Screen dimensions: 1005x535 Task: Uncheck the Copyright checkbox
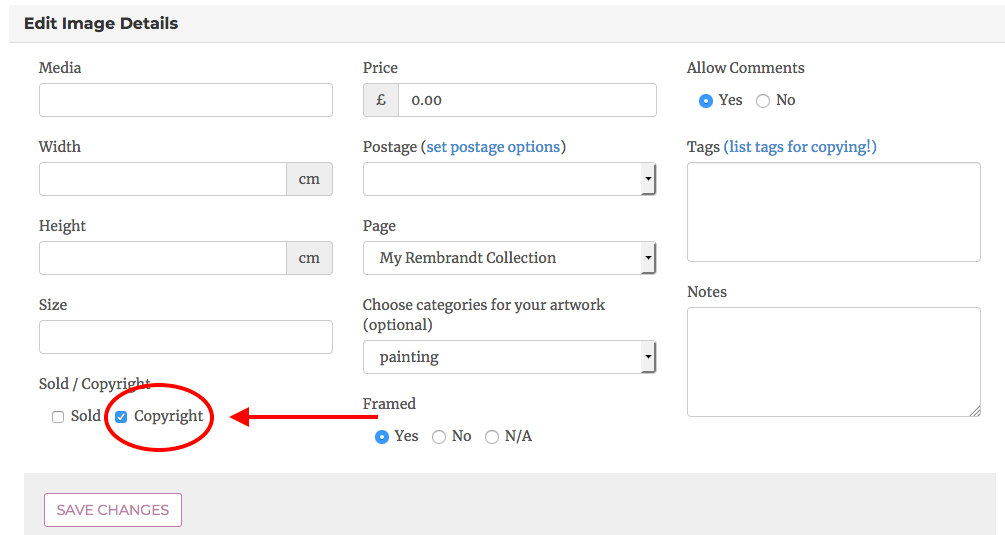tap(121, 417)
